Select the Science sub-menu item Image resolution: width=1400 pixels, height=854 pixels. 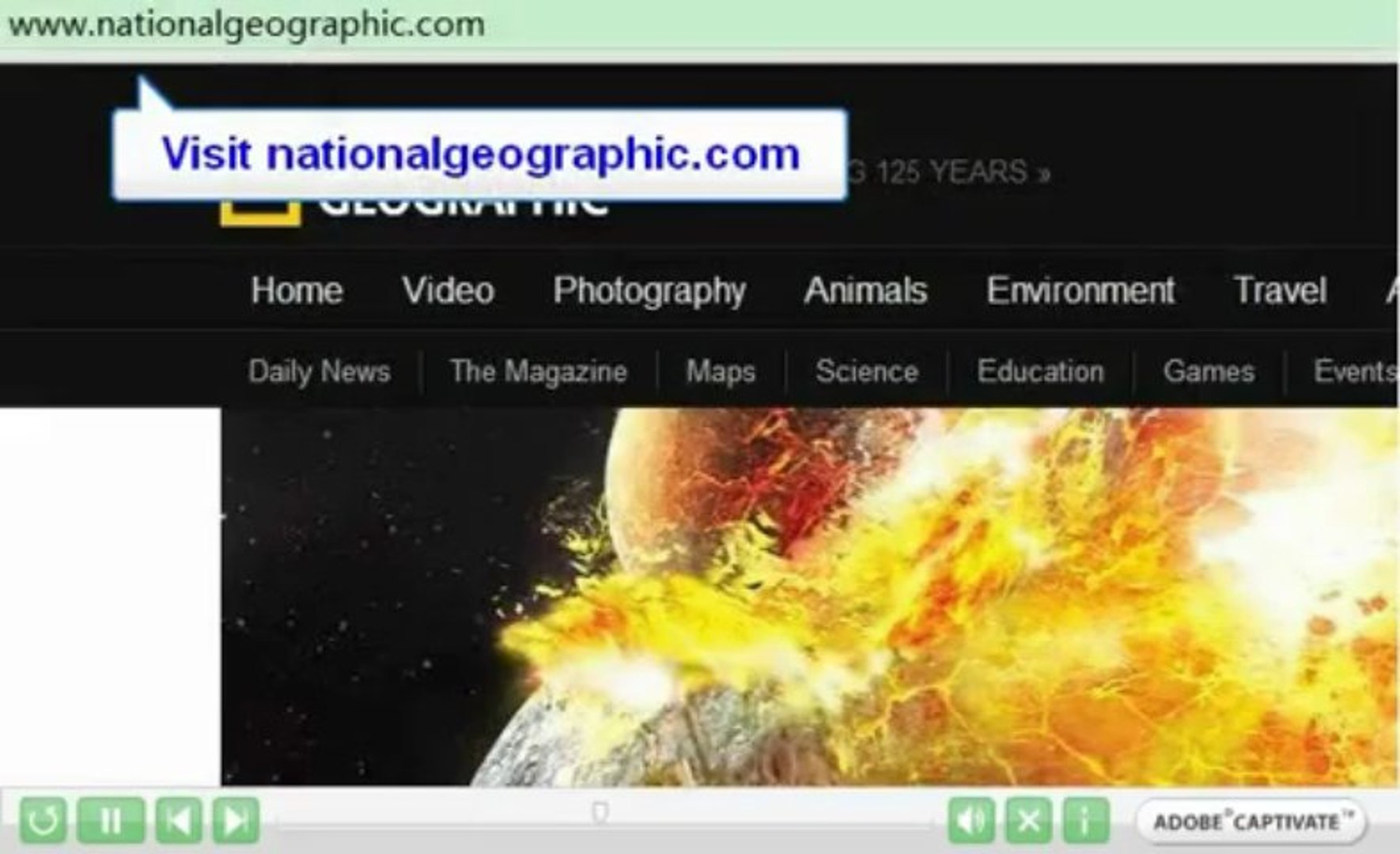click(866, 372)
